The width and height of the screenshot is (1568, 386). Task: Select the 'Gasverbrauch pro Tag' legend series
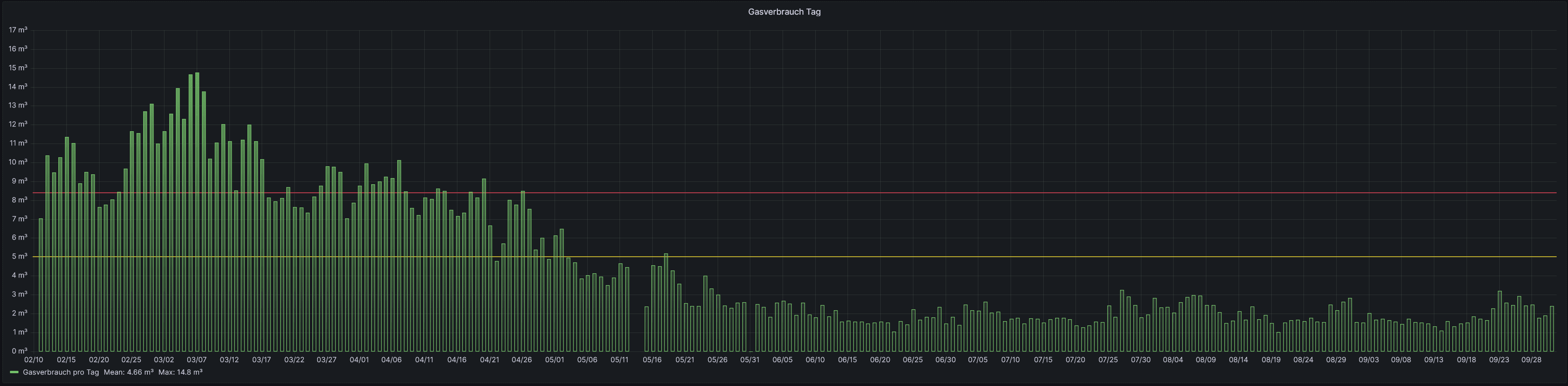click(x=61, y=372)
